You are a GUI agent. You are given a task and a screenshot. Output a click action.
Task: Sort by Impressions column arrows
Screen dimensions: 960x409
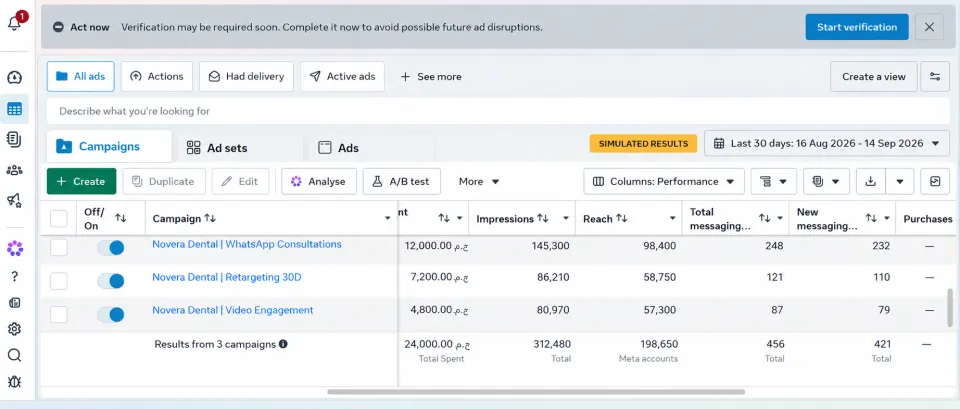(542, 219)
